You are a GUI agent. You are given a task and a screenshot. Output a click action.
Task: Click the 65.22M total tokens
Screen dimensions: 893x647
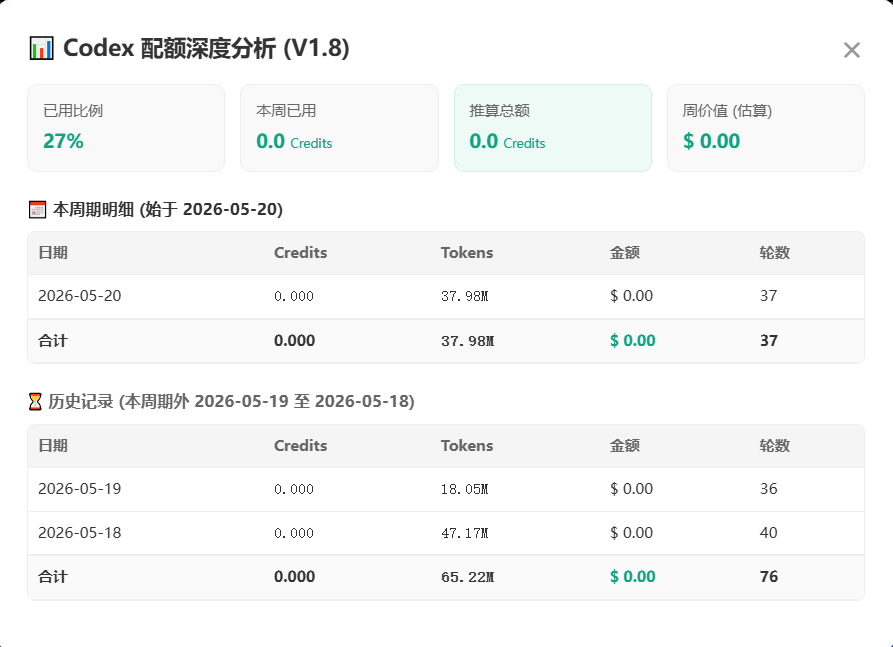(x=468, y=578)
